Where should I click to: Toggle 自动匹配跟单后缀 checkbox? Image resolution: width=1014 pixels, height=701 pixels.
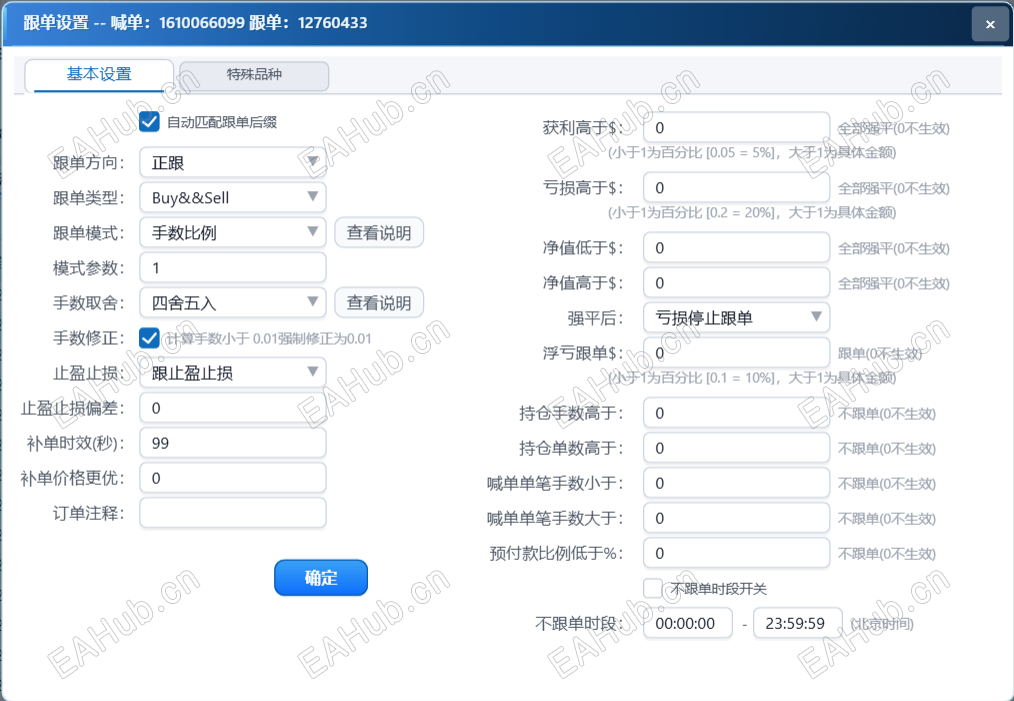tap(149, 122)
